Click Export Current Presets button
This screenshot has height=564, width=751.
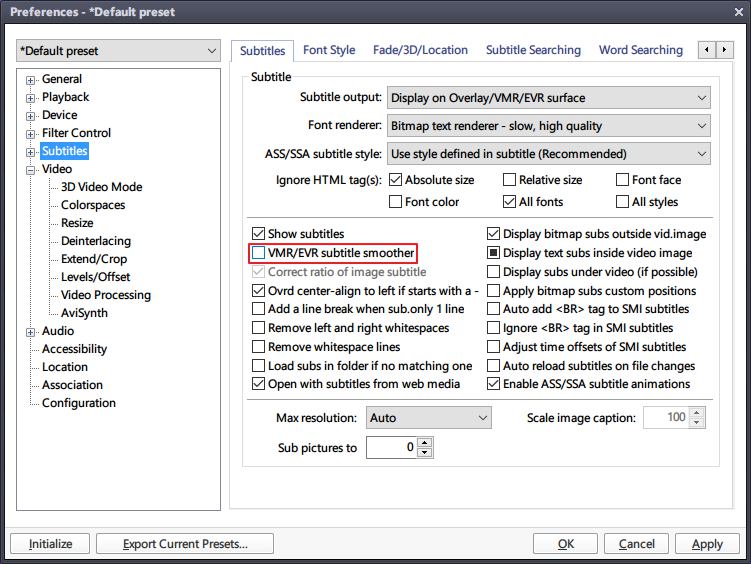coord(184,544)
